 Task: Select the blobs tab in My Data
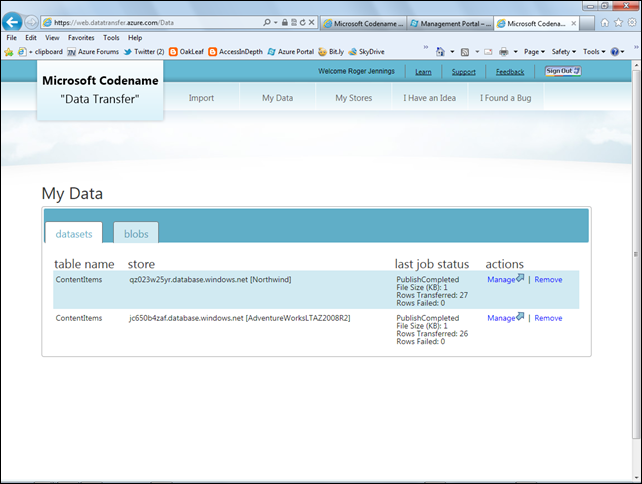(136, 233)
